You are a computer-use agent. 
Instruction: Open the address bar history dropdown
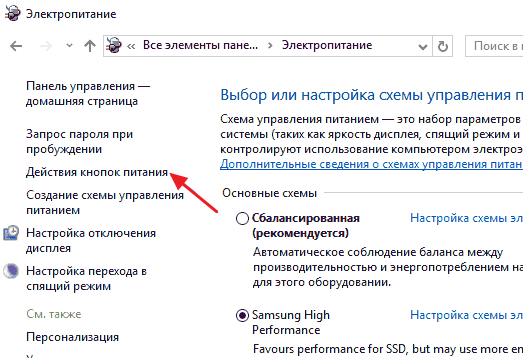click(x=423, y=46)
